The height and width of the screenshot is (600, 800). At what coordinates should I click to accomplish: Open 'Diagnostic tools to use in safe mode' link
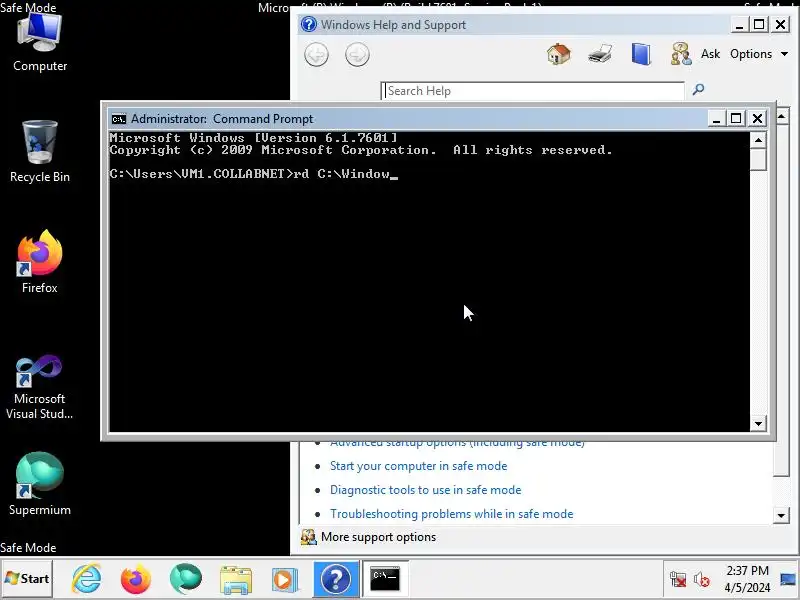point(426,490)
